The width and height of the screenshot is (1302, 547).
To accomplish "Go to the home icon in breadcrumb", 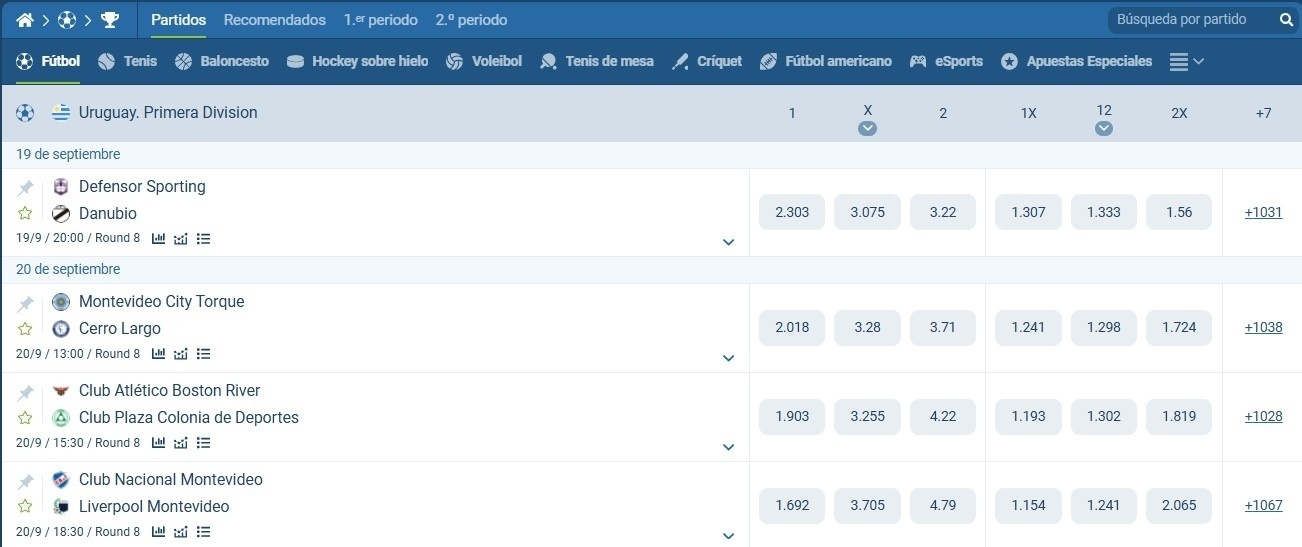I will click(25, 20).
